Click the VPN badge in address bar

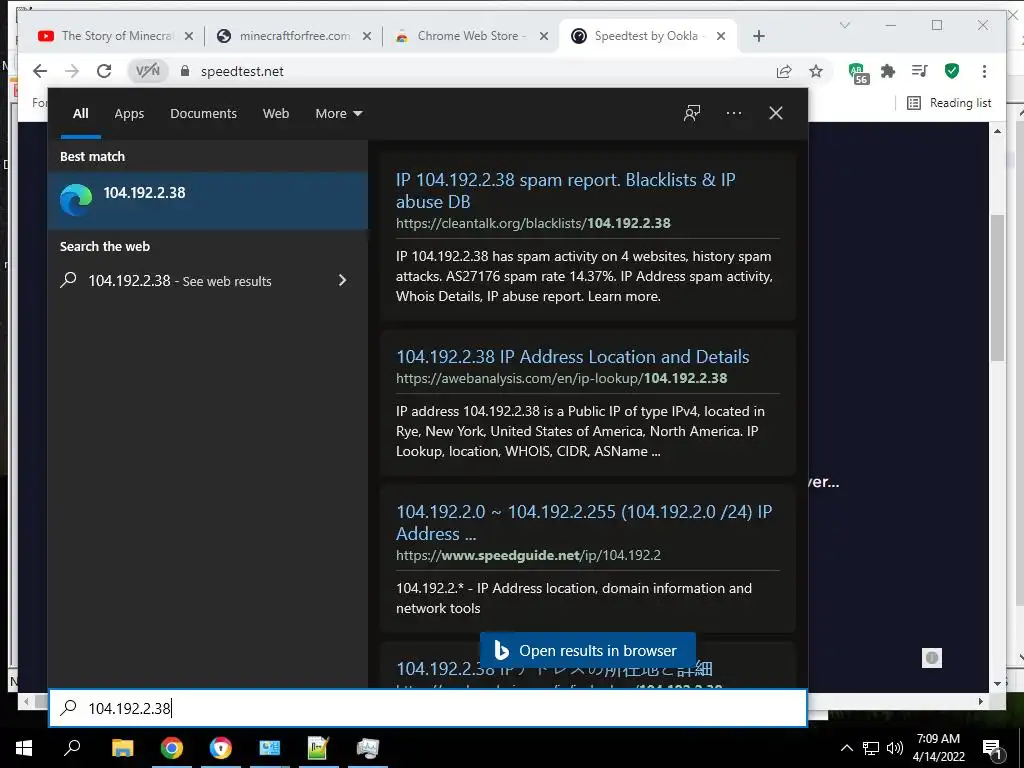[148, 71]
